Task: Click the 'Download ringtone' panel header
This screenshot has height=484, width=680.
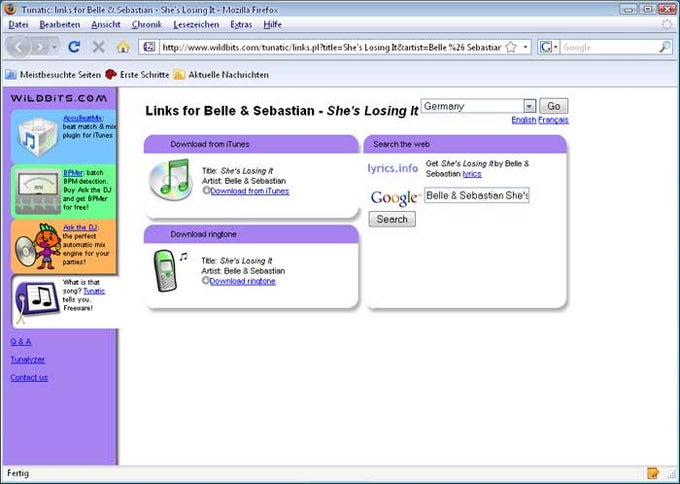Action: click(251, 234)
